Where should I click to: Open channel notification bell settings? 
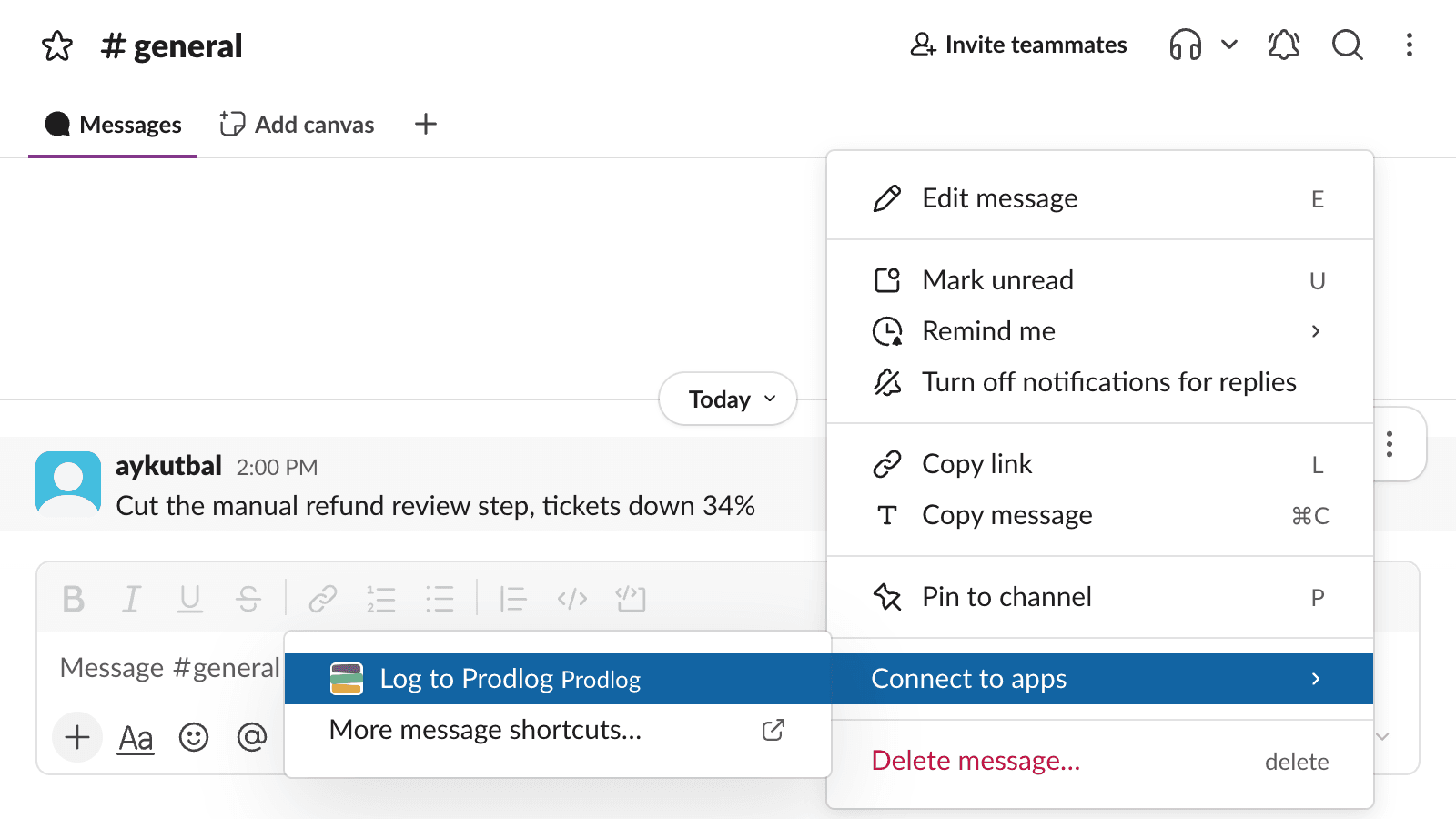pyautogui.click(x=1284, y=45)
